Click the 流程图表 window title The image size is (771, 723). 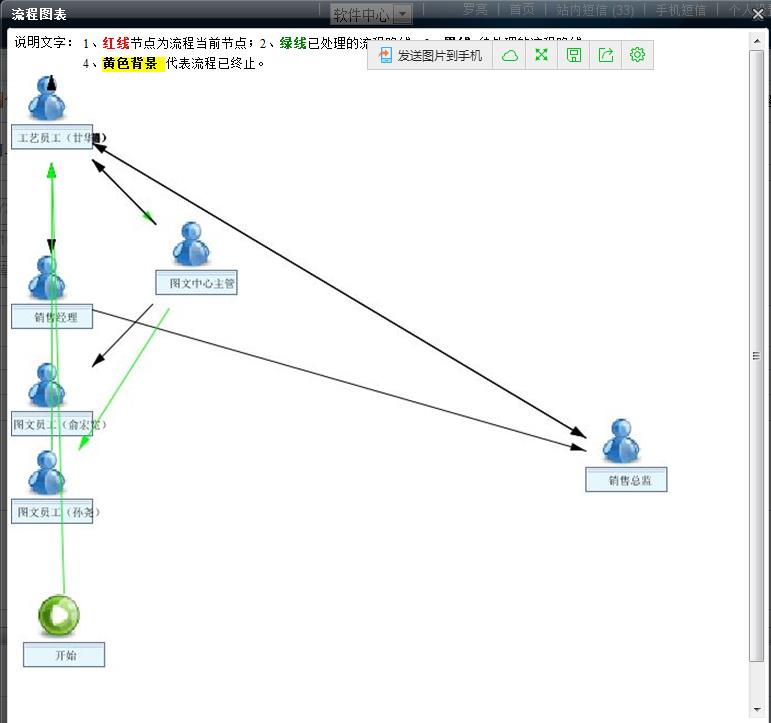click(39, 14)
